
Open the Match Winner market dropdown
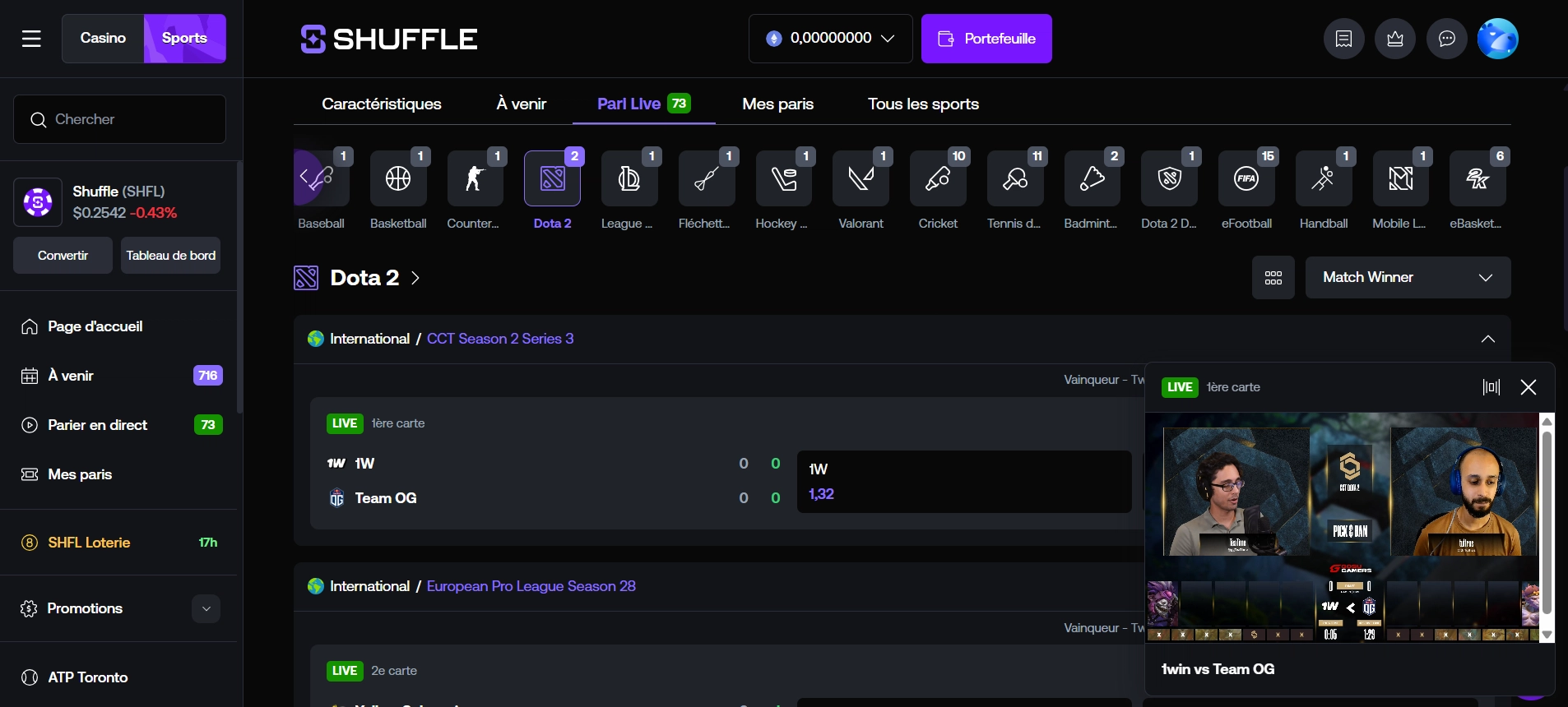[1408, 278]
